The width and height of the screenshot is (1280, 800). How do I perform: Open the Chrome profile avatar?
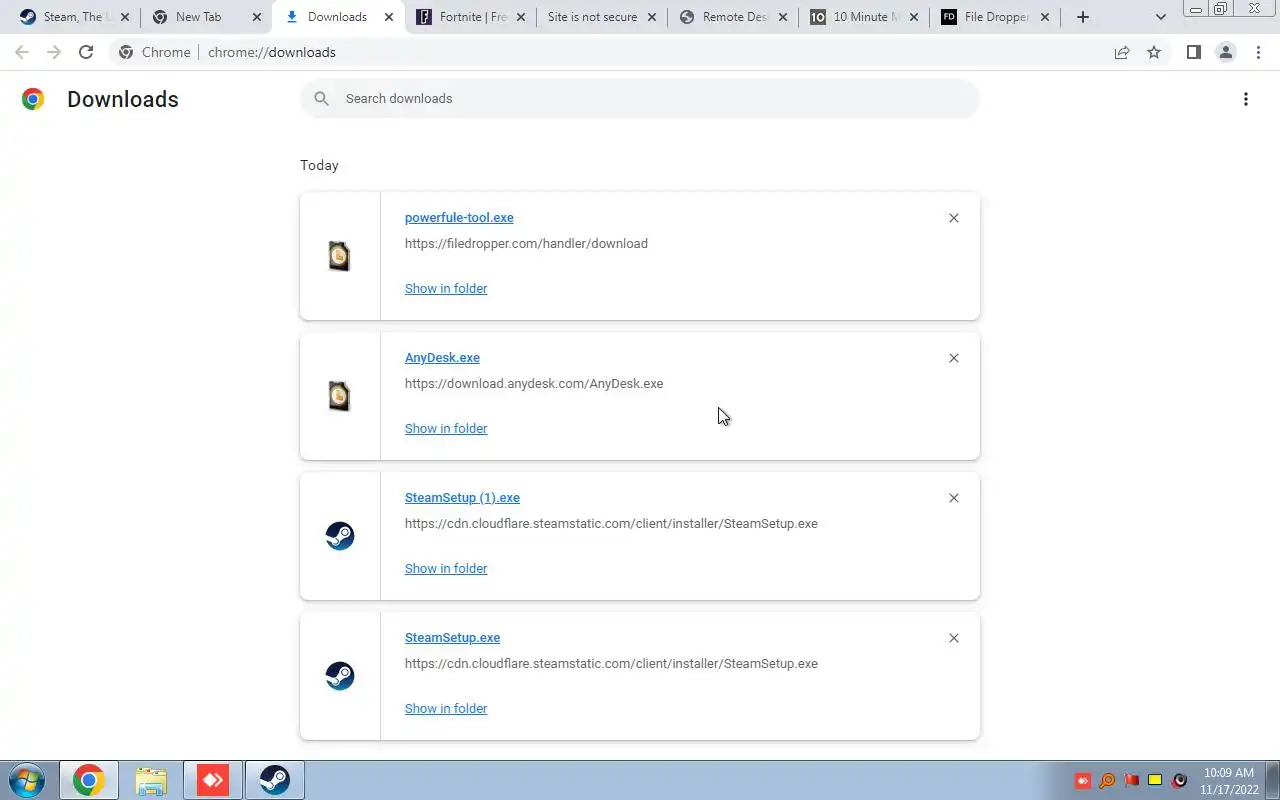(x=1225, y=52)
